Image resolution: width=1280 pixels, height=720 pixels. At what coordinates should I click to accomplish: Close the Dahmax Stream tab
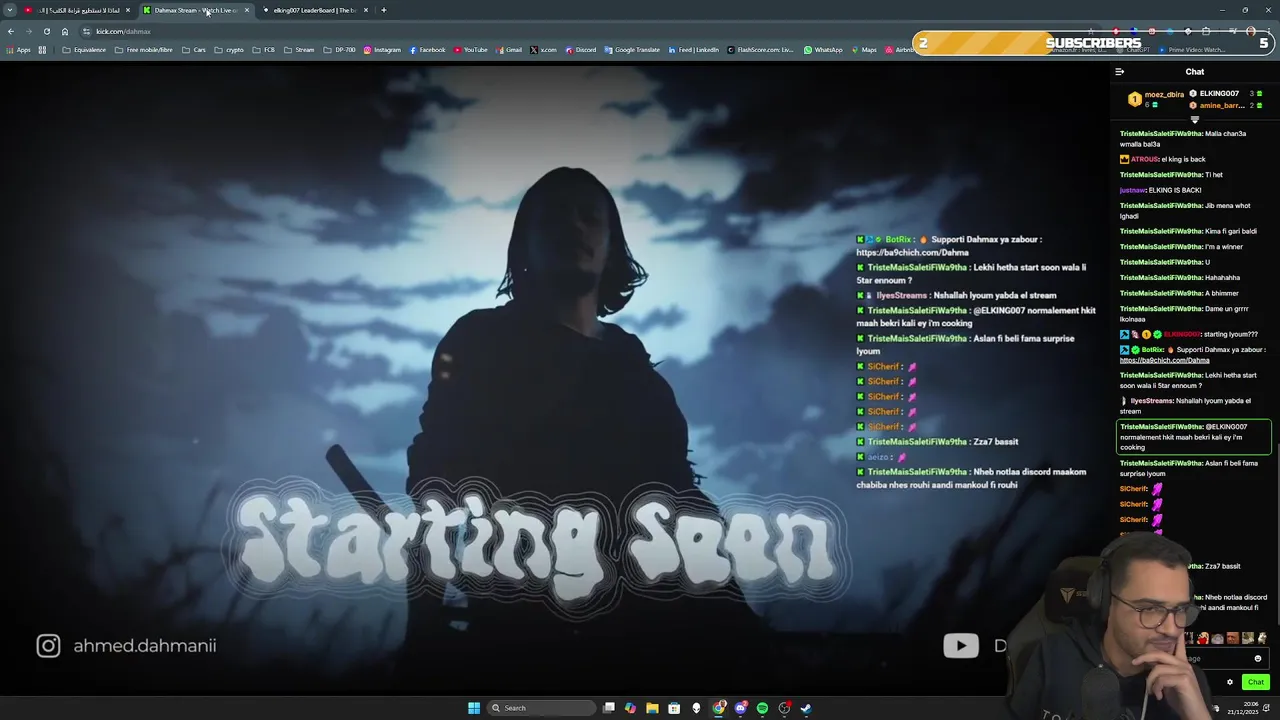247,10
